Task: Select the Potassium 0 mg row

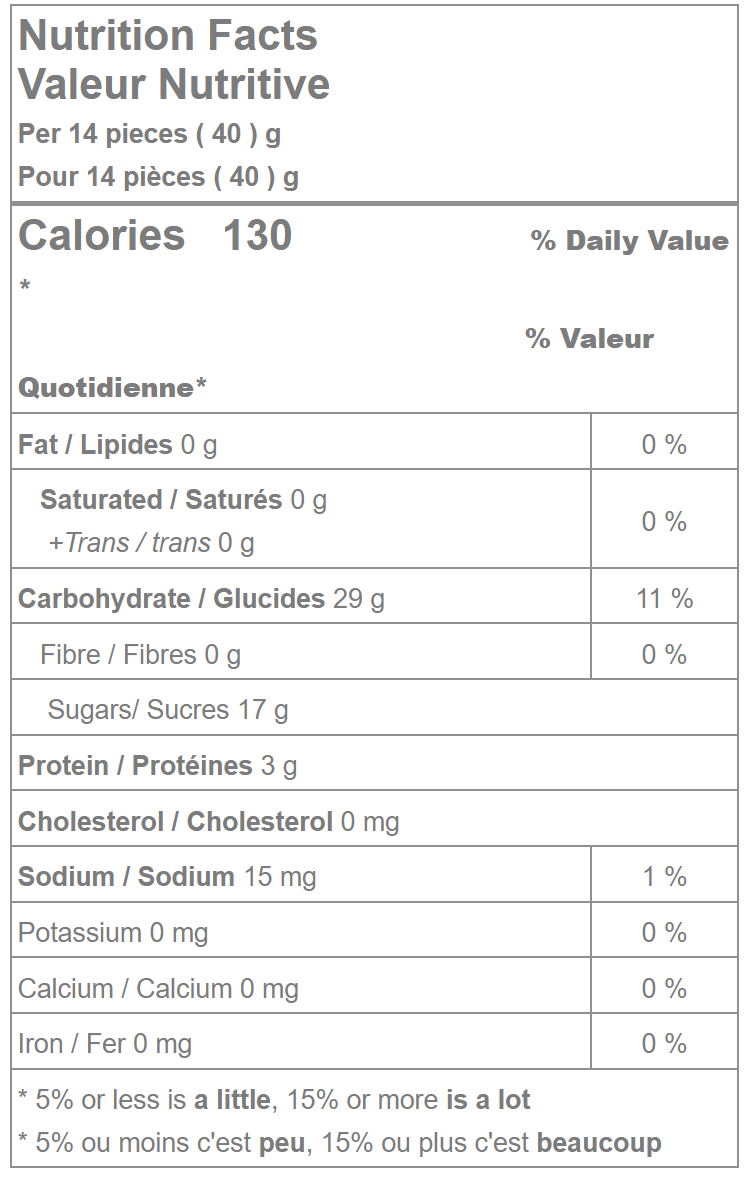Action: [113, 933]
